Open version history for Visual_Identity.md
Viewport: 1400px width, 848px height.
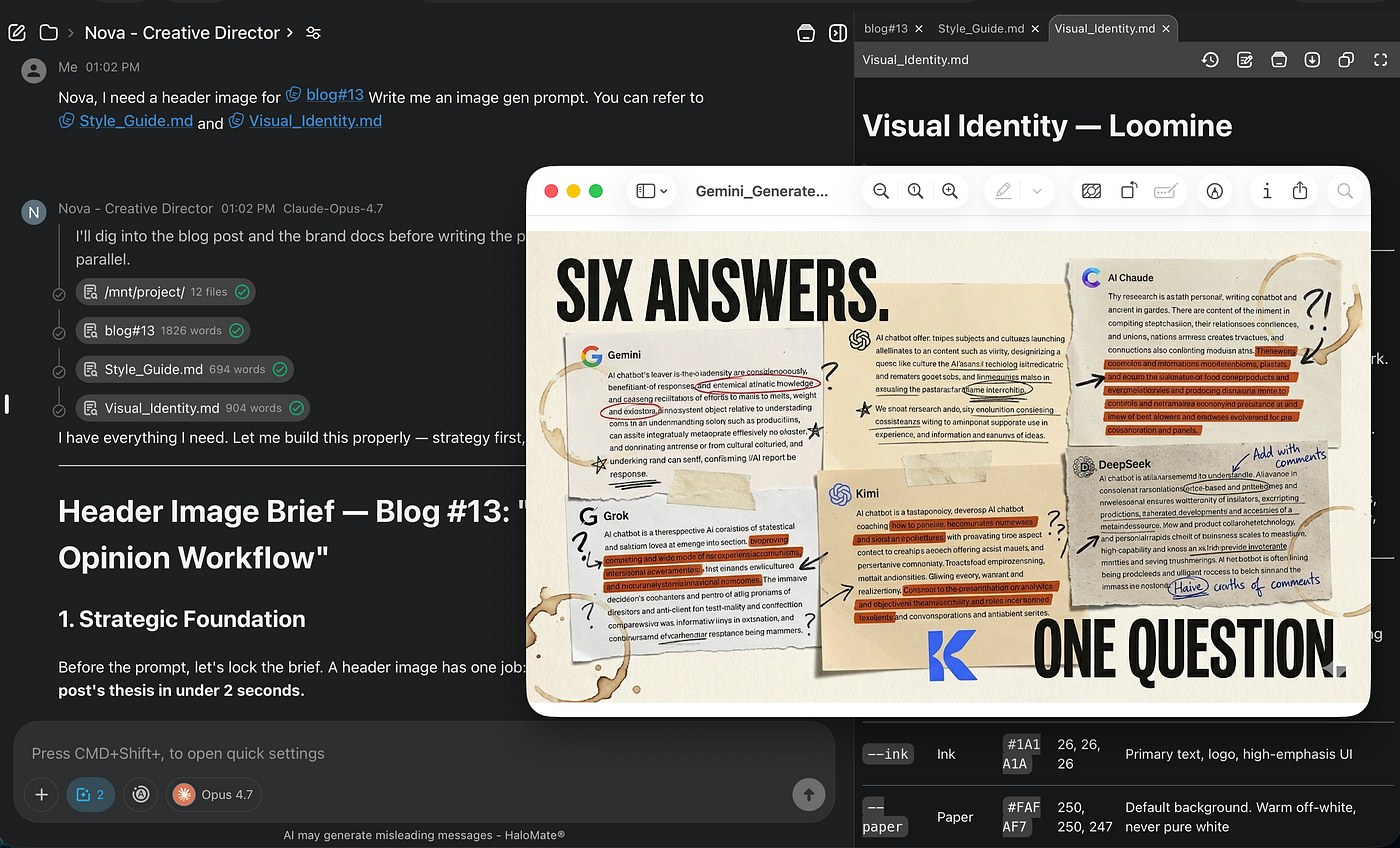[1210, 60]
